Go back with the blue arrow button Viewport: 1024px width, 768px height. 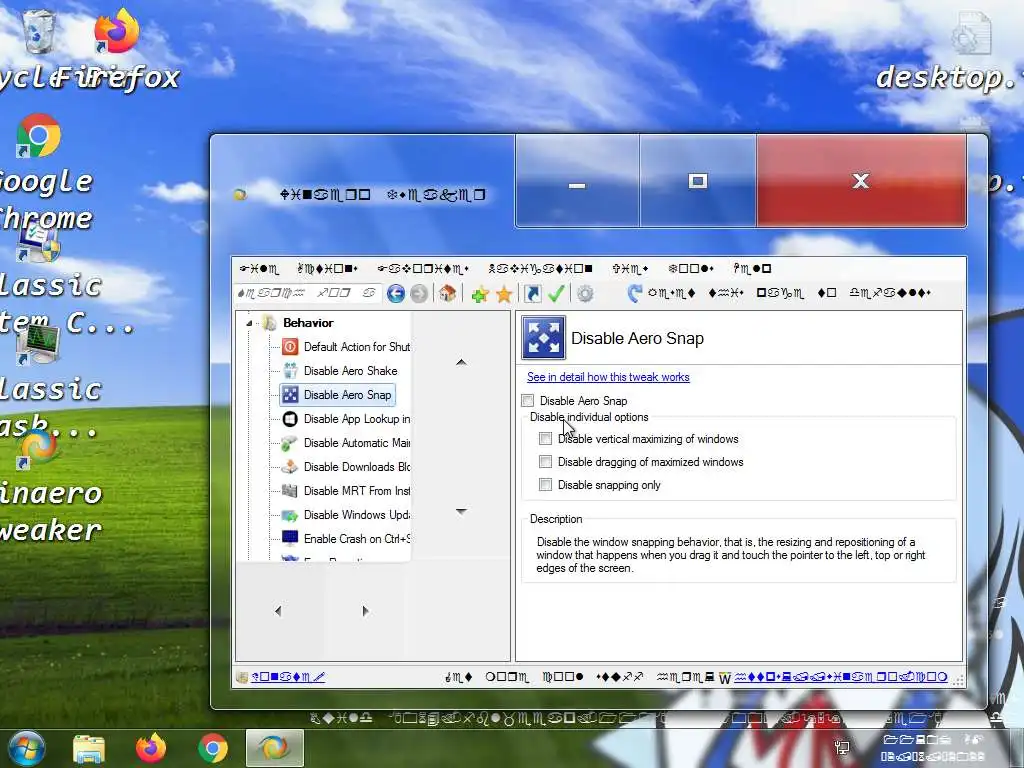(x=396, y=294)
